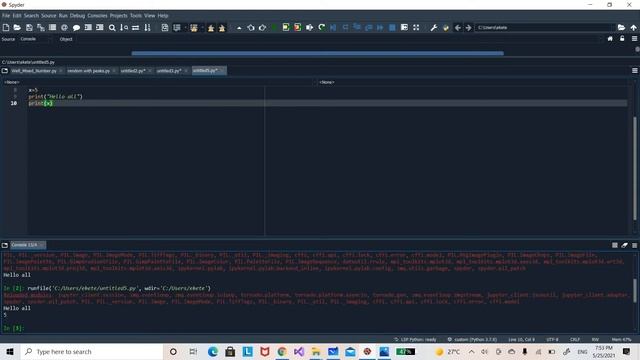Click the CRLF line endings status
Image resolution: width=640 pixels, height=360 pixels.
click(x=575, y=339)
